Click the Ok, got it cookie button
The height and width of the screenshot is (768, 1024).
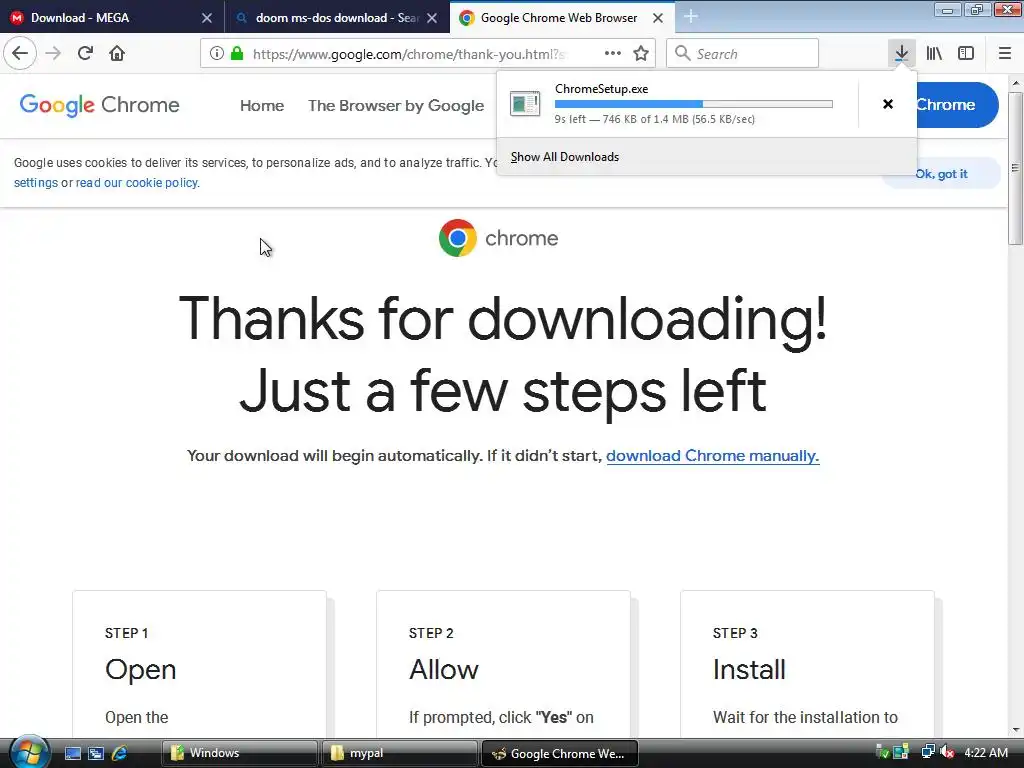point(941,174)
